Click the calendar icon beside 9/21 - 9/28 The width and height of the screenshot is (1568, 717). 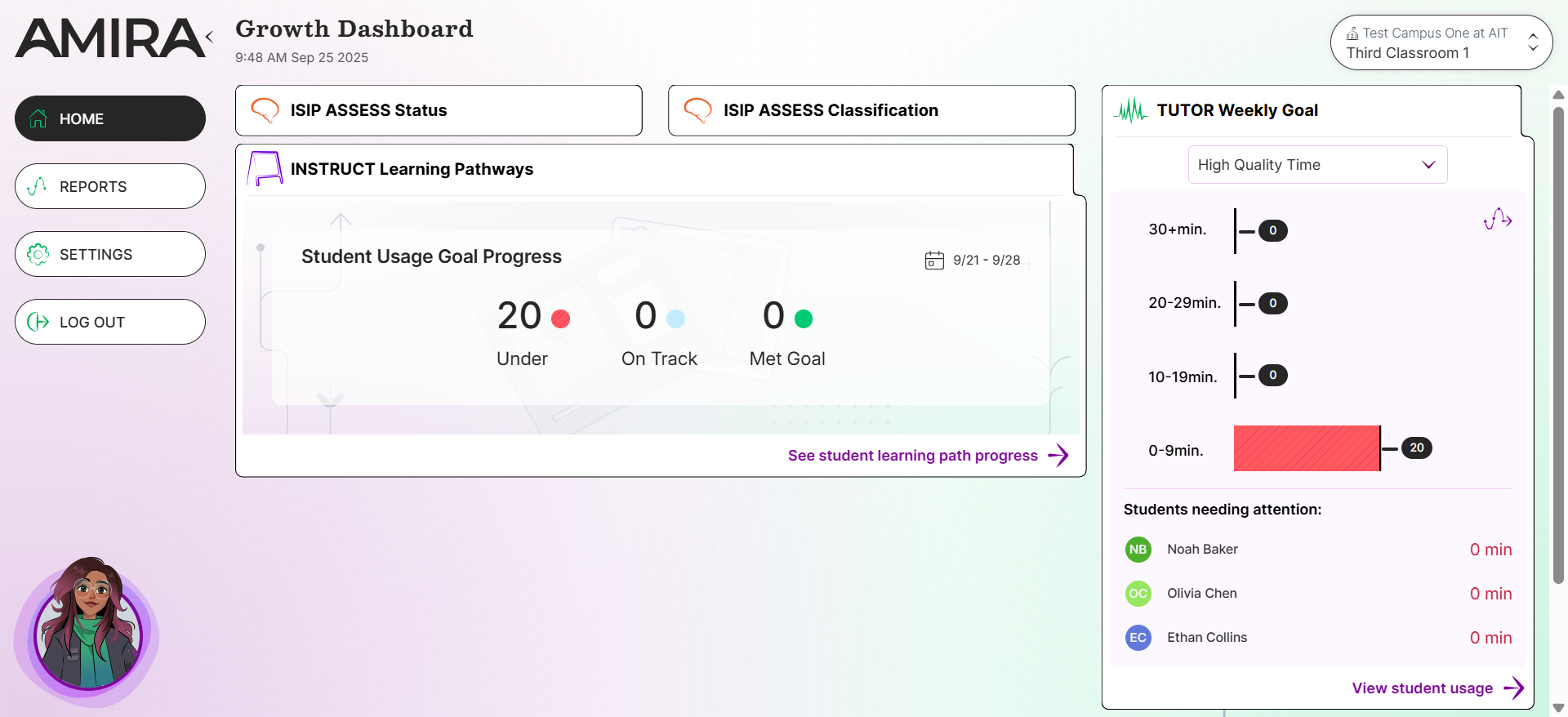pos(934,261)
